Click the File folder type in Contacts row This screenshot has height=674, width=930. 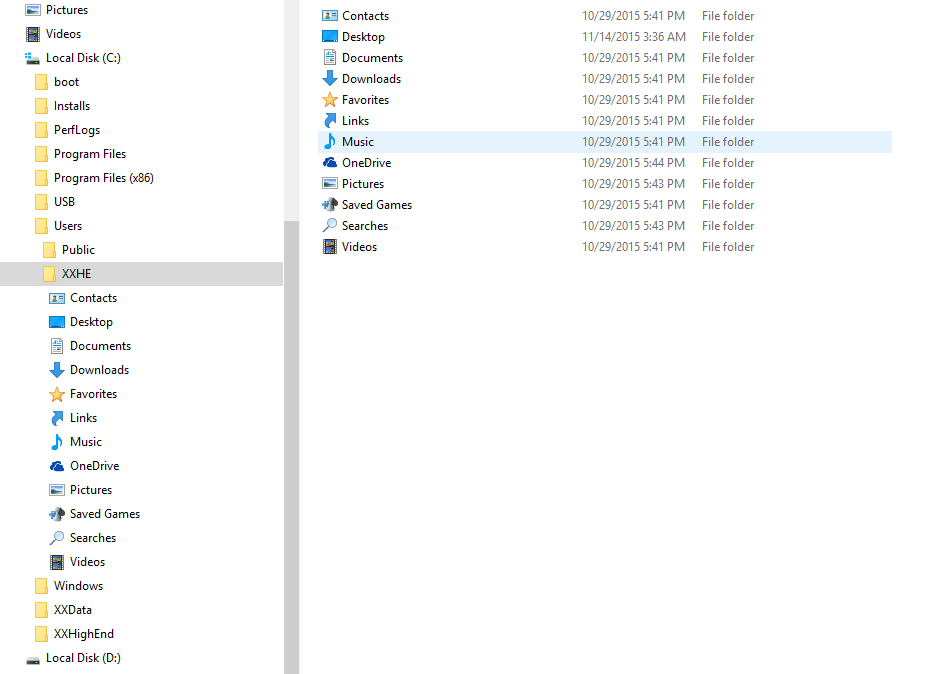(728, 15)
